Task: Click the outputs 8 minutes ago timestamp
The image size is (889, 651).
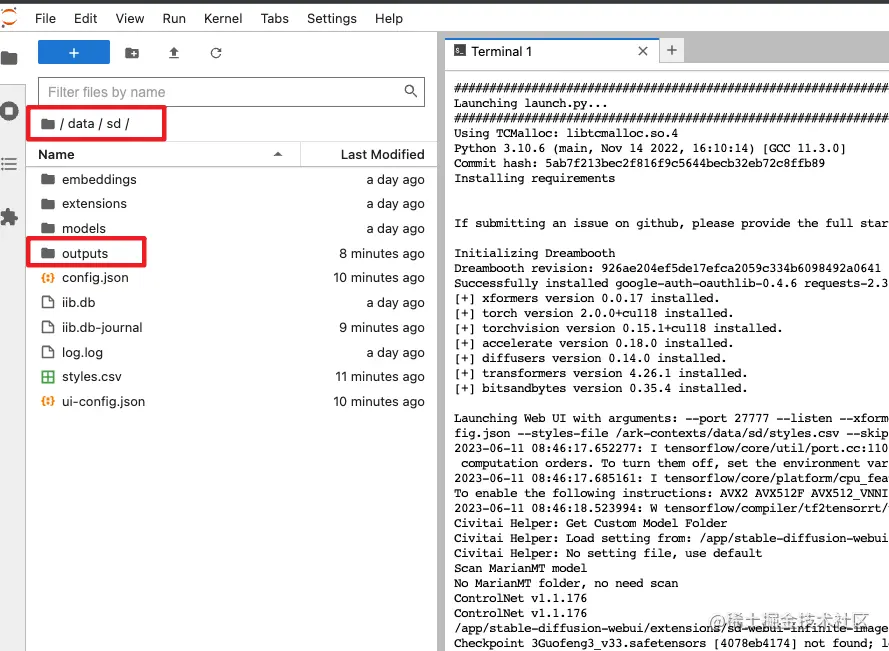Action: click(382, 253)
